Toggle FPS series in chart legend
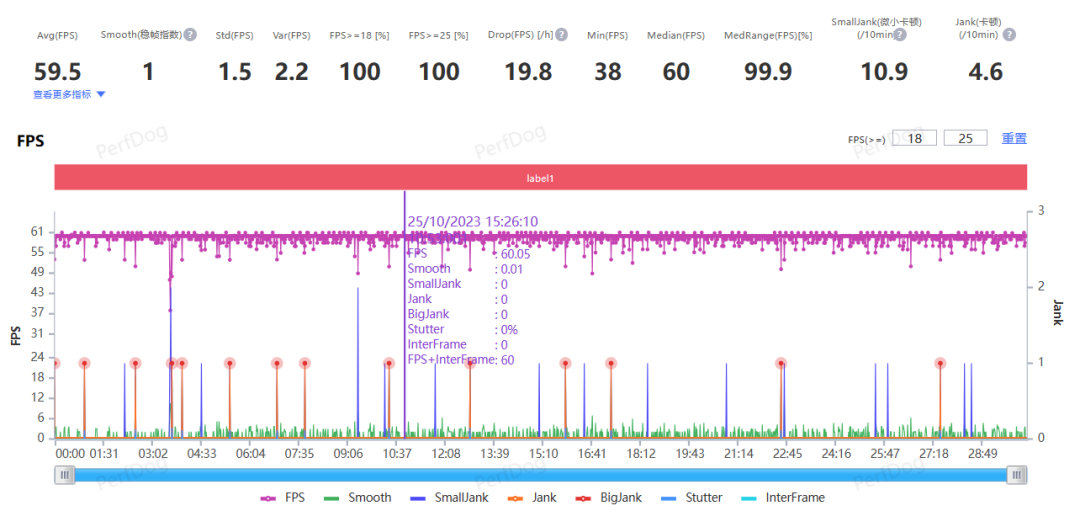This screenshot has width=1080, height=511. [x=284, y=498]
